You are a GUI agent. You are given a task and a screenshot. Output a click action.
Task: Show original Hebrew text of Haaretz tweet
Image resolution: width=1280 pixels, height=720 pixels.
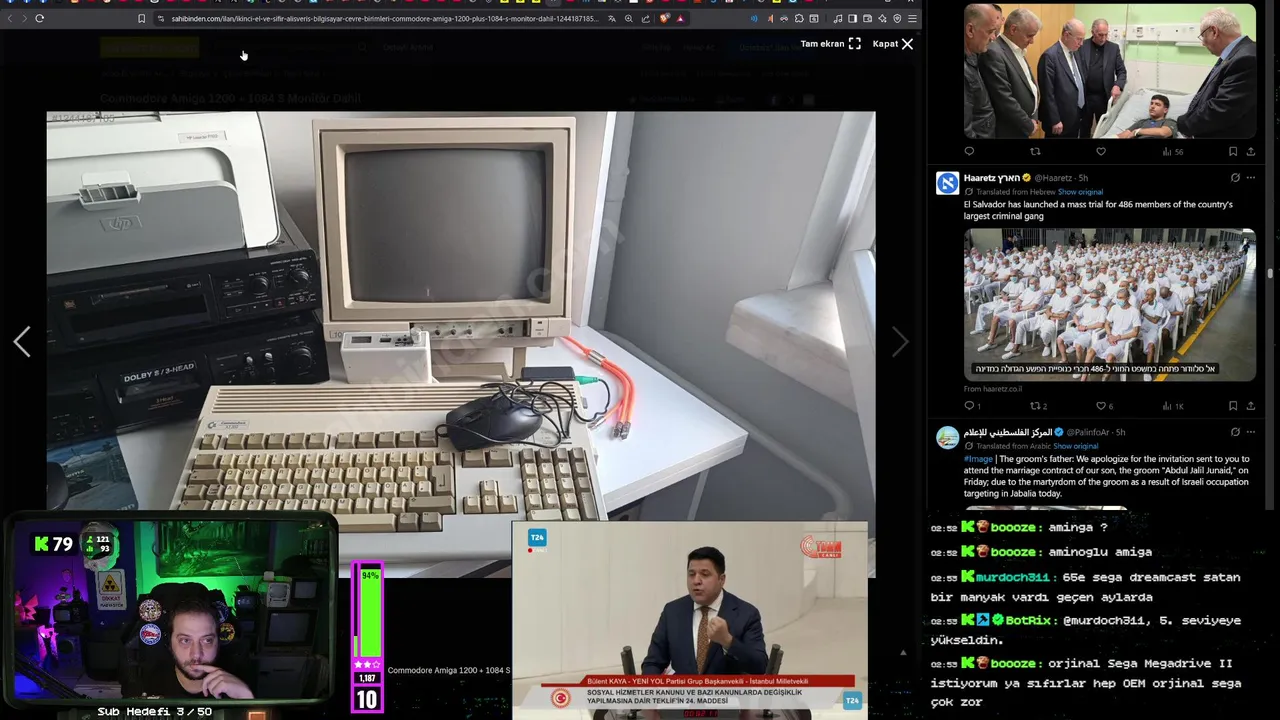click(1080, 191)
